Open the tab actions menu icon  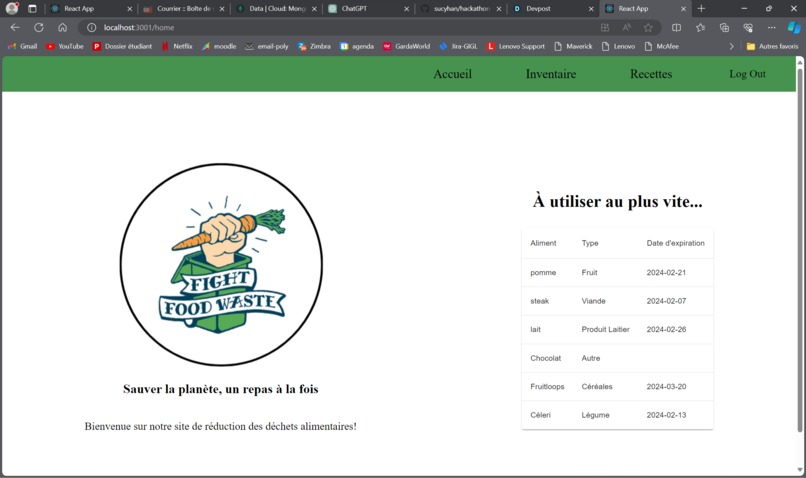[x=32, y=9]
